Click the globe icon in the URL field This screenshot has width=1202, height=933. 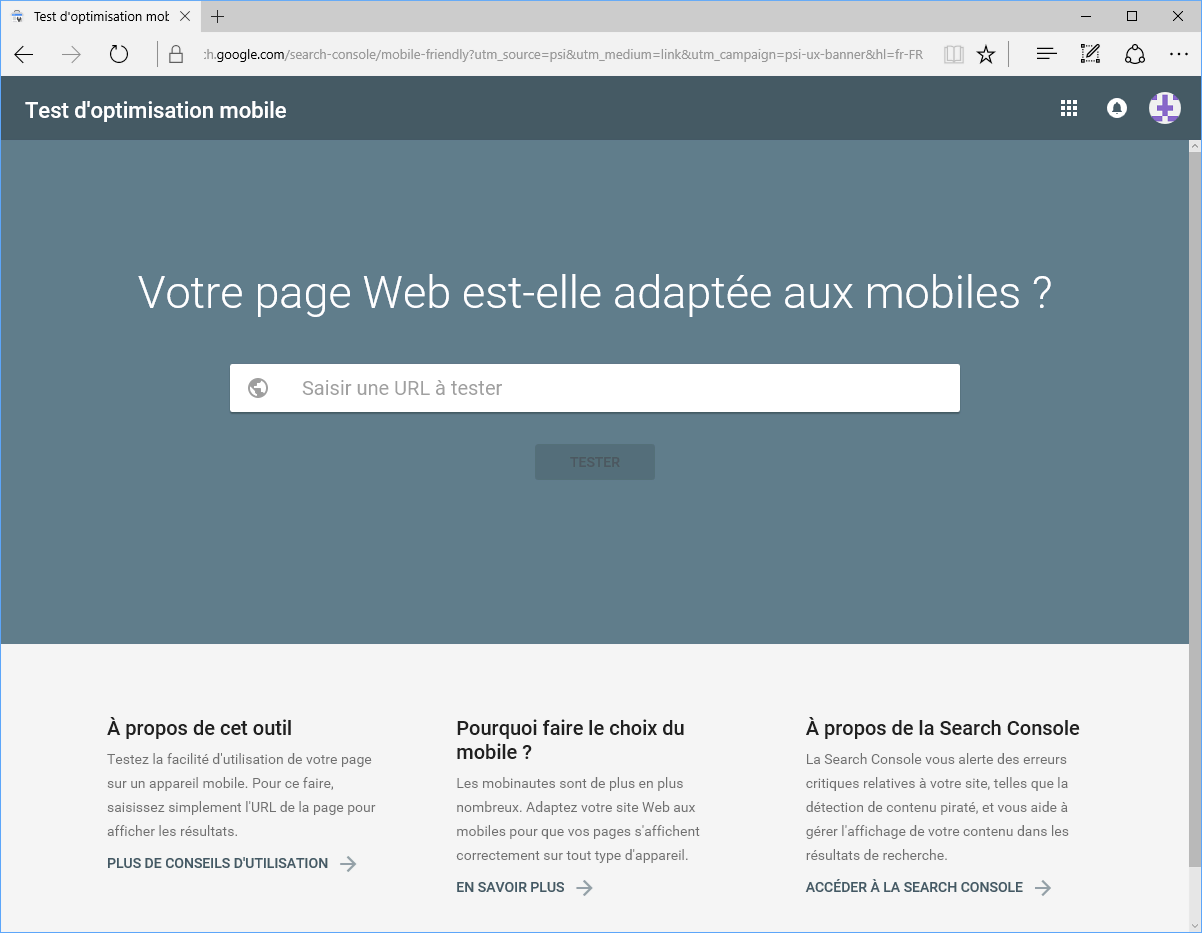click(258, 388)
